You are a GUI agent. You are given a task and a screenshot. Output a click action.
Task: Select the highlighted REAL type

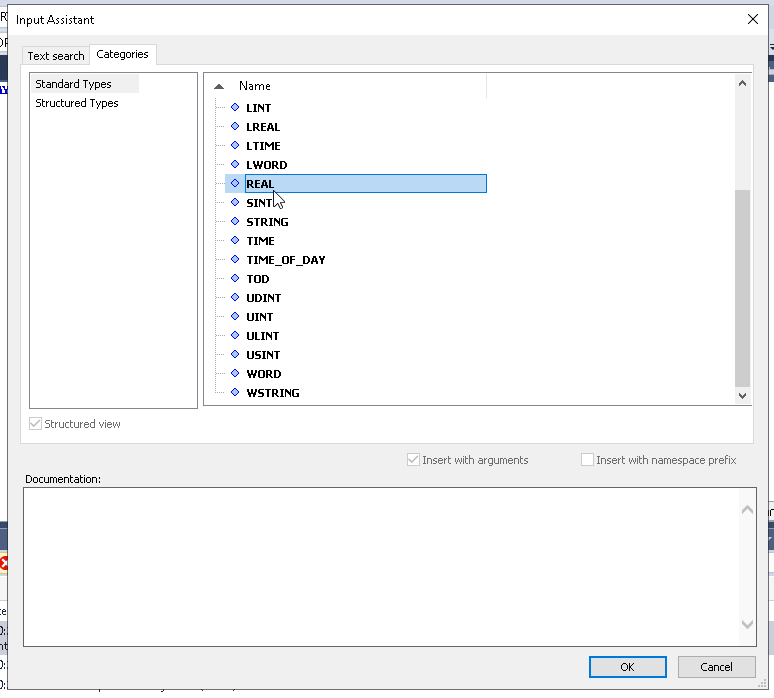(366, 184)
